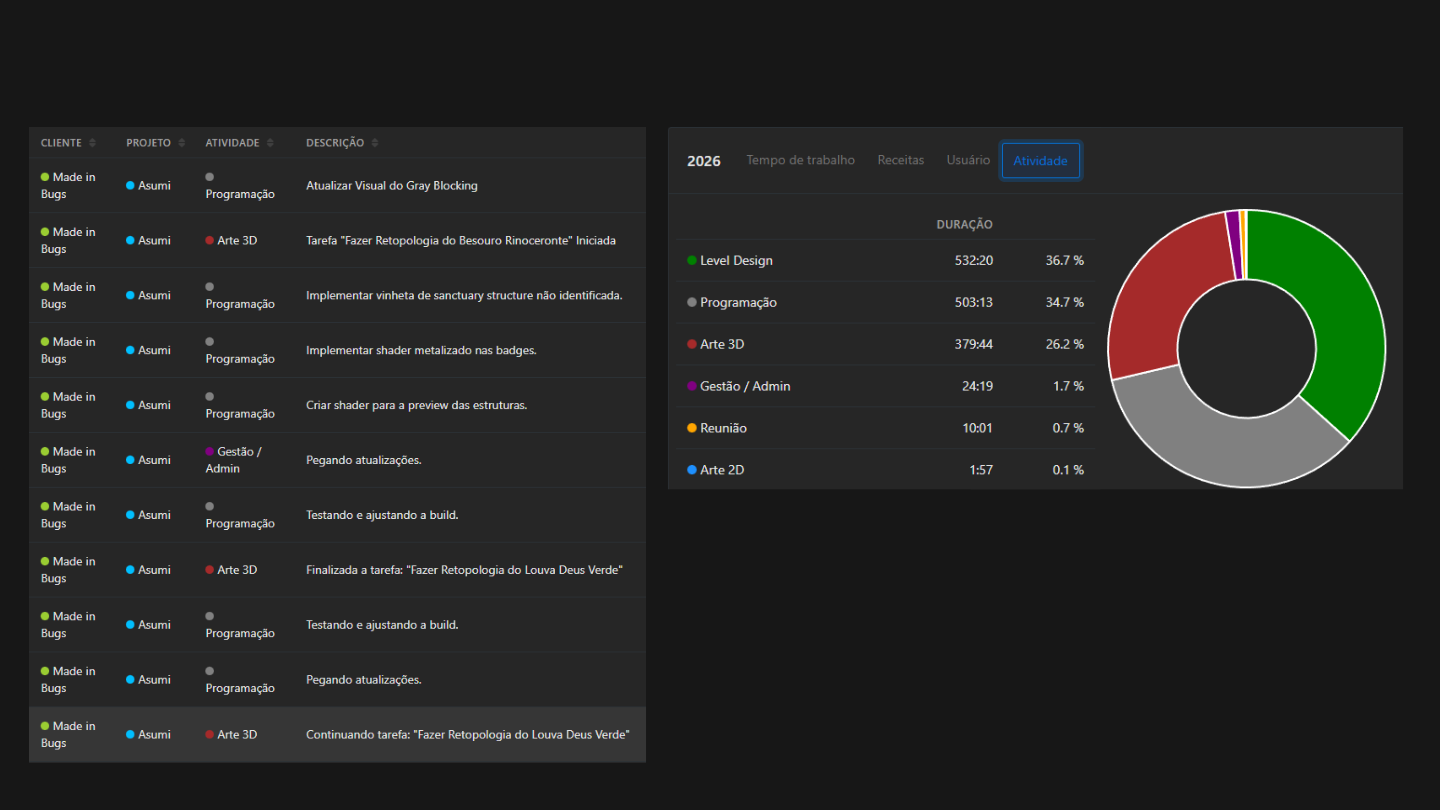1440x810 pixels.
Task: Click the gray Programação legend dot
Action: click(x=692, y=302)
